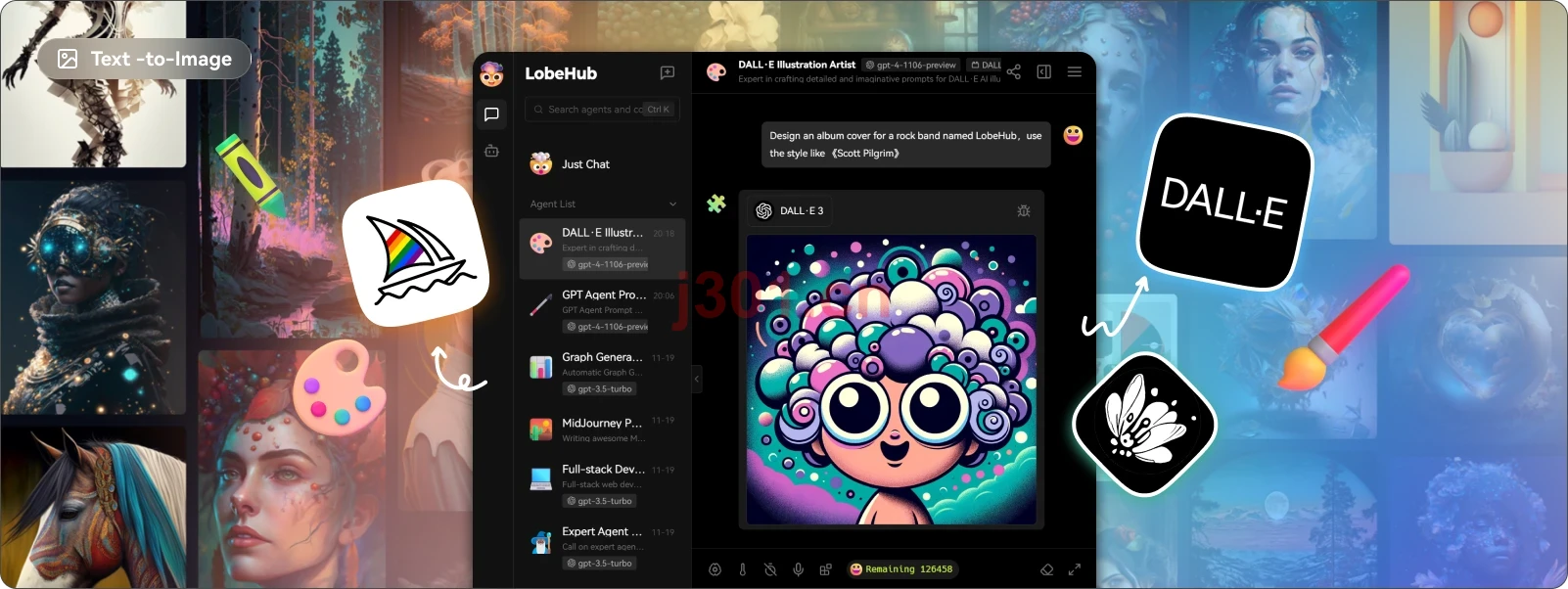Expand the chat input to fullscreen
The image size is (1568, 589).
[x=1075, y=569]
